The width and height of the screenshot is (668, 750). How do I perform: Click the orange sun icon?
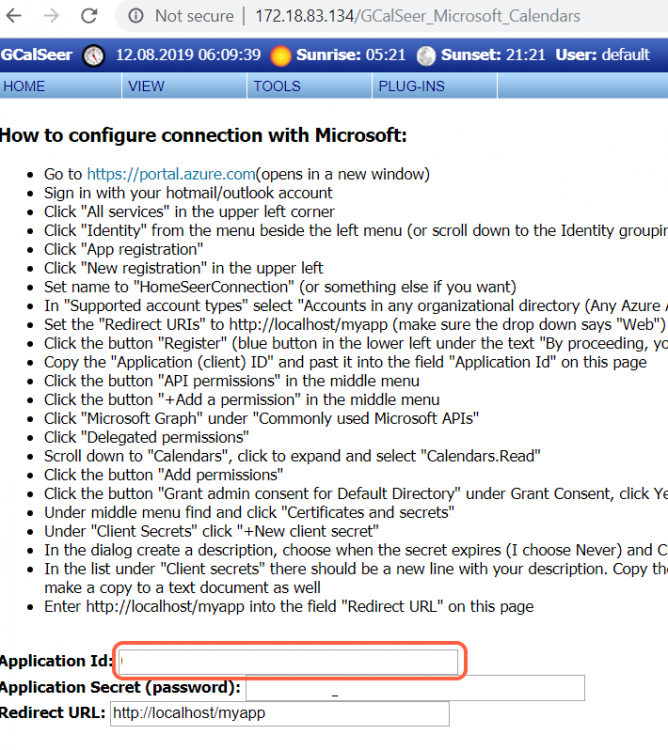coord(281,55)
